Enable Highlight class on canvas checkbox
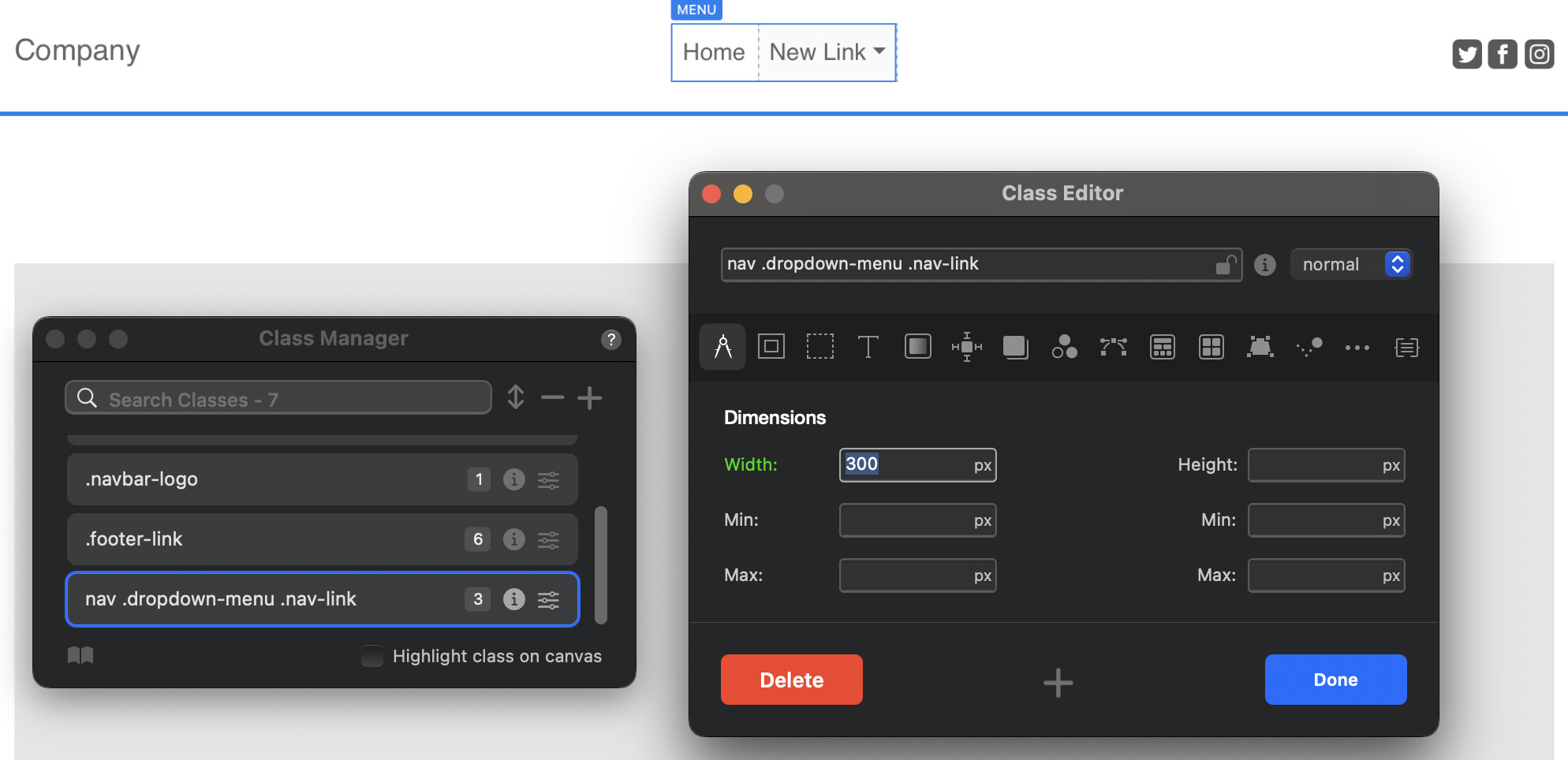Viewport: 1568px width, 760px height. click(x=372, y=656)
